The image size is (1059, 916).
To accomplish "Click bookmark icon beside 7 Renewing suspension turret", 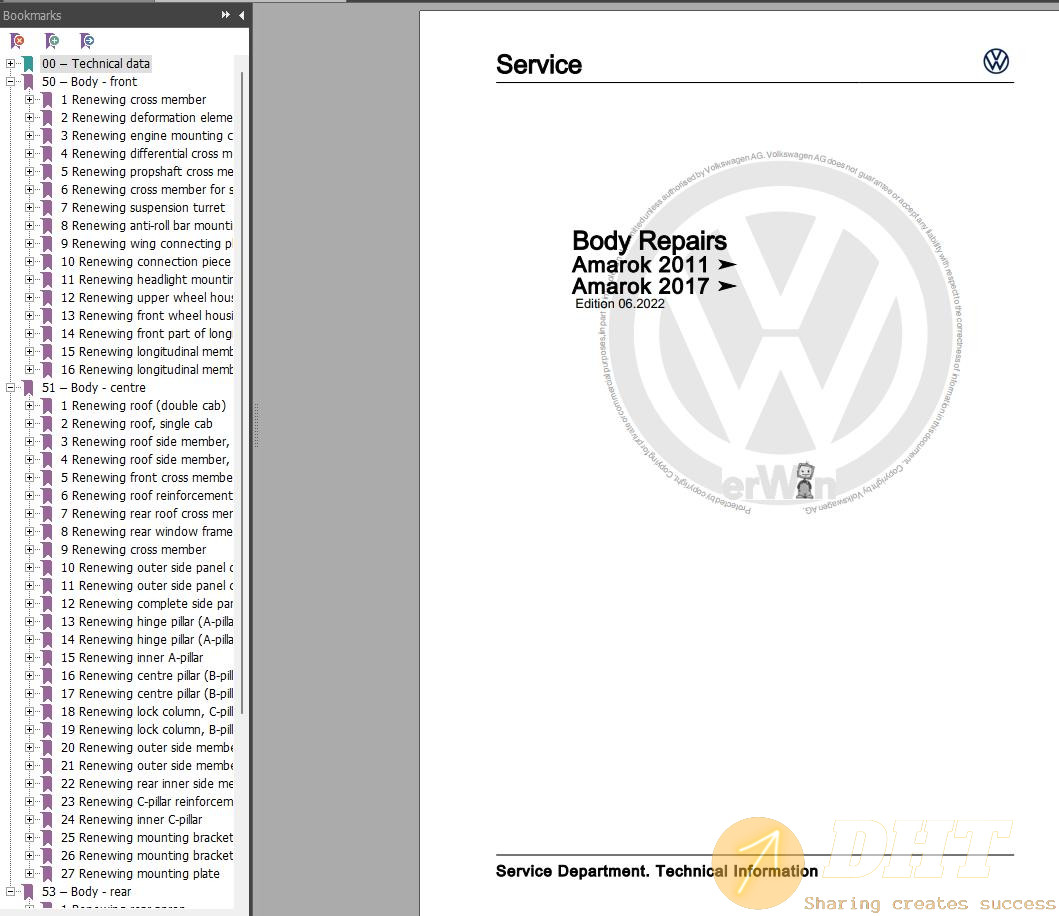I will (47, 208).
